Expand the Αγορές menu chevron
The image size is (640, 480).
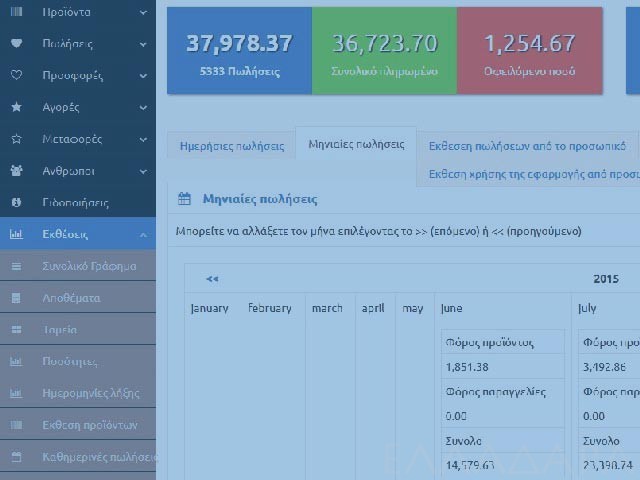pyautogui.click(x=143, y=108)
